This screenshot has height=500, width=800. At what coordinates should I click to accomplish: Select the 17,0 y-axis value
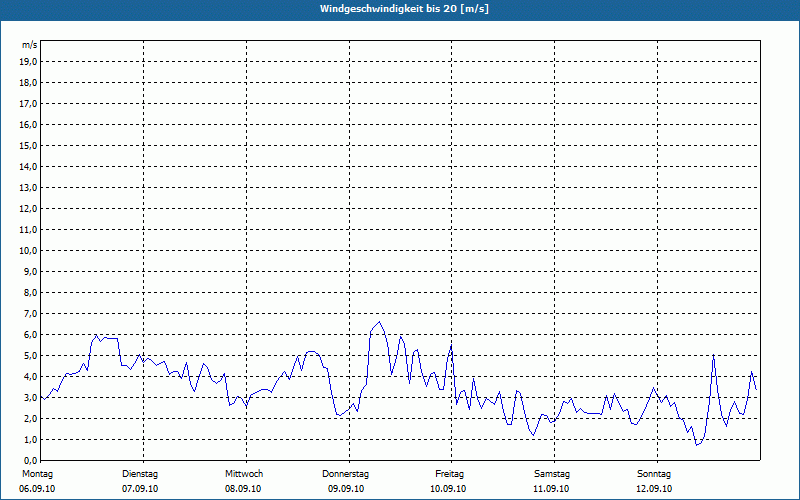pos(29,104)
